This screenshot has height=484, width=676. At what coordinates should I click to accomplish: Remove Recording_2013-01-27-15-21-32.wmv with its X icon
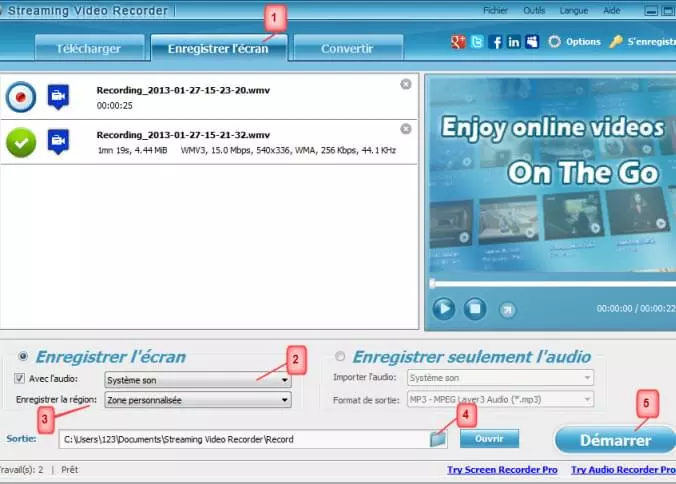click(406, 129)
